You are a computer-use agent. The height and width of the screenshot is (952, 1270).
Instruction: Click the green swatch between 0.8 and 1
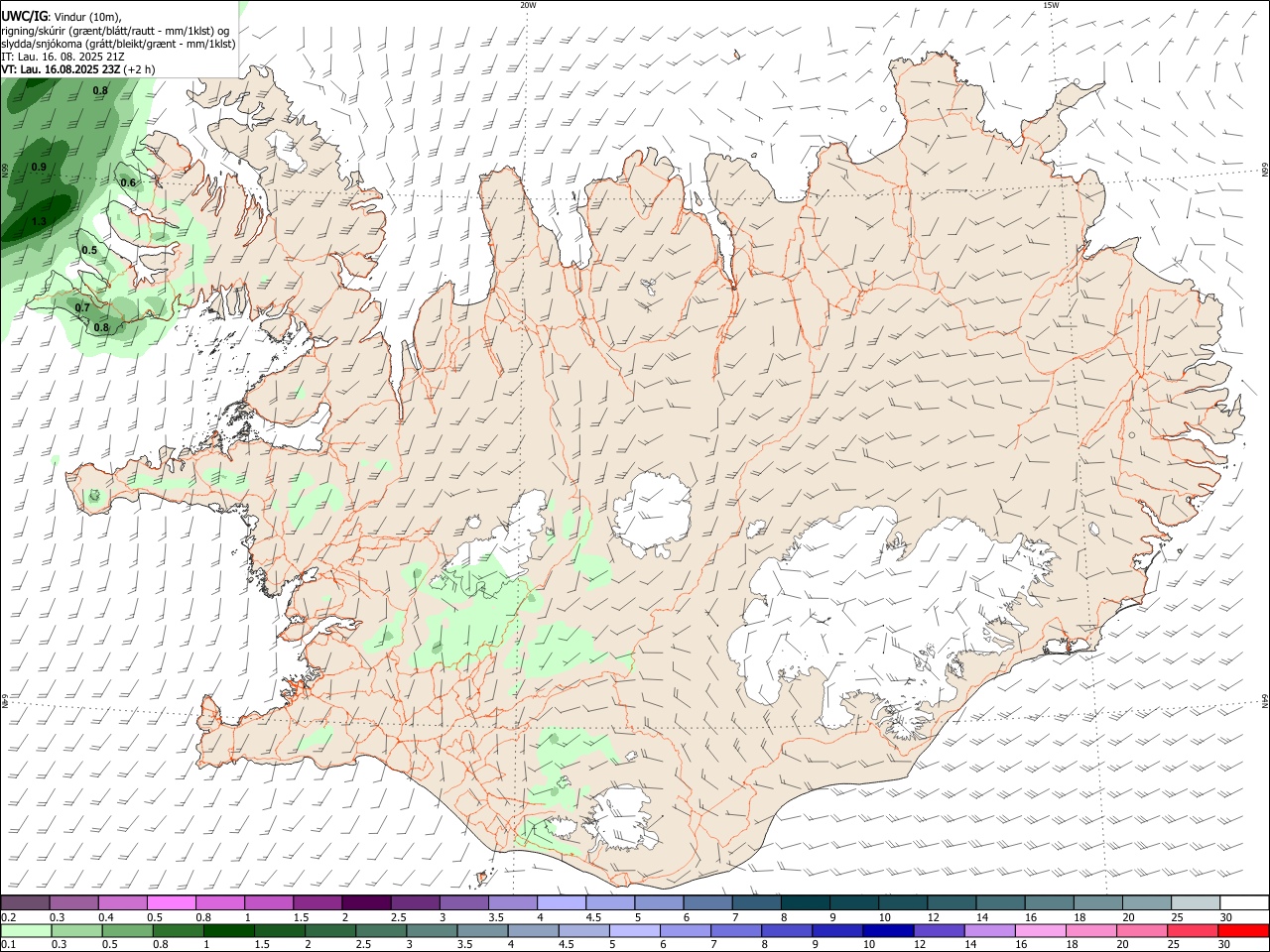point(178,931)
